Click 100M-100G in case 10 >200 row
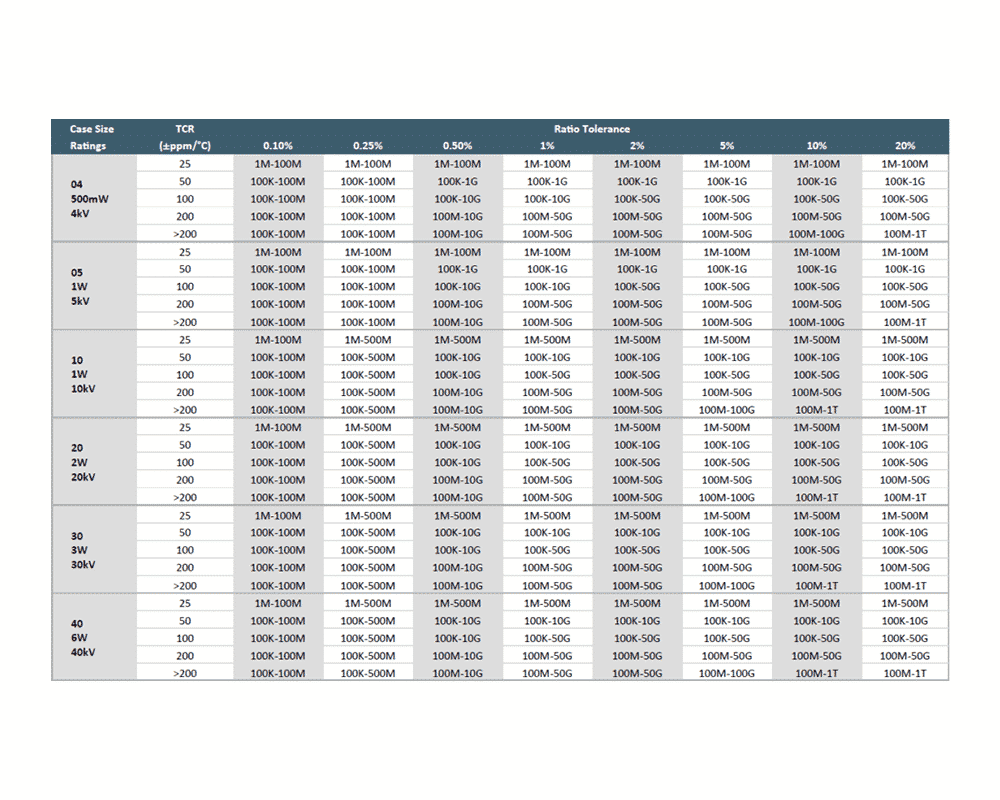The width and height of the screenshot is (1000, 800). point(727,410)
